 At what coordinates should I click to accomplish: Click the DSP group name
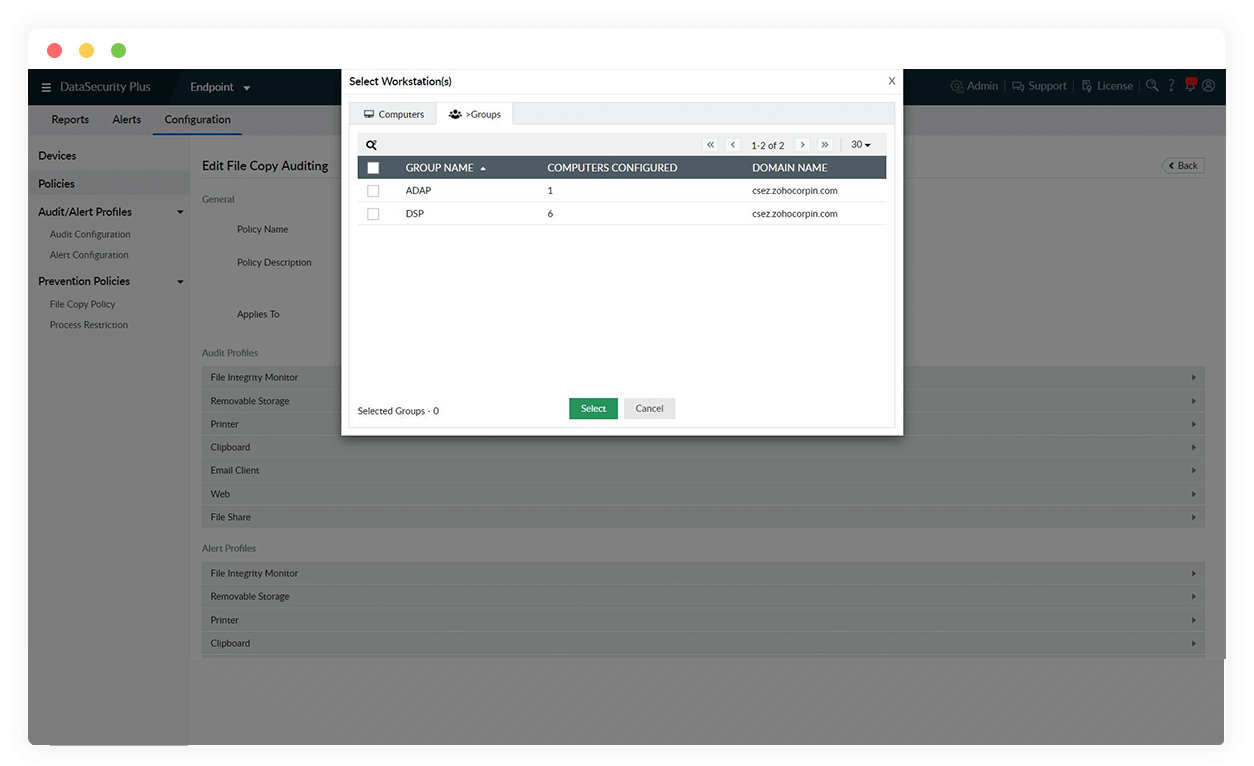point(415,214)
